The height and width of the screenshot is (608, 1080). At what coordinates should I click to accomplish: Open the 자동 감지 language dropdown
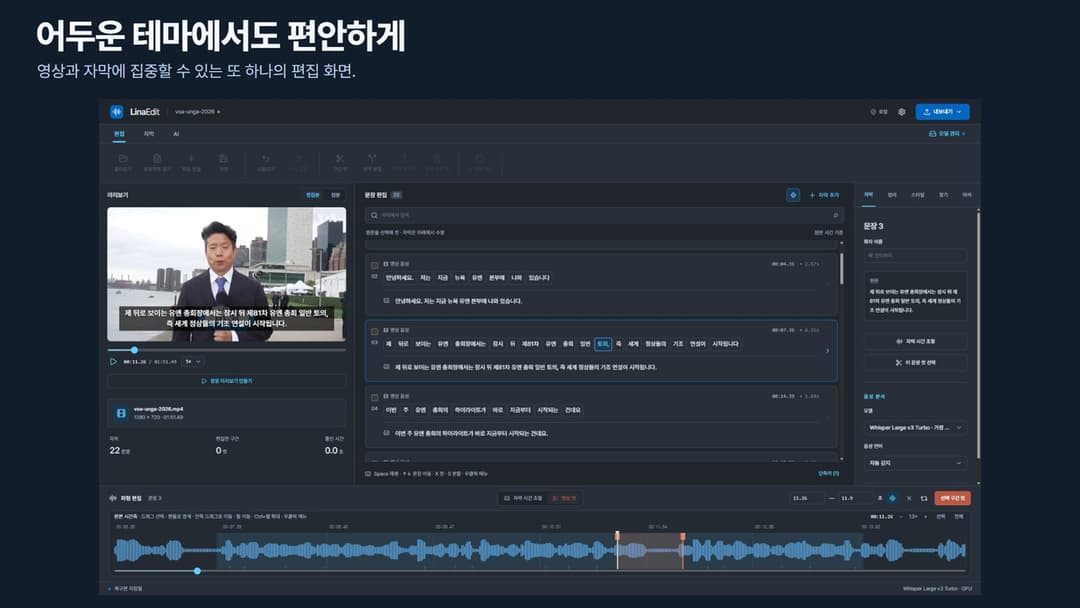[x=915, y=463]
